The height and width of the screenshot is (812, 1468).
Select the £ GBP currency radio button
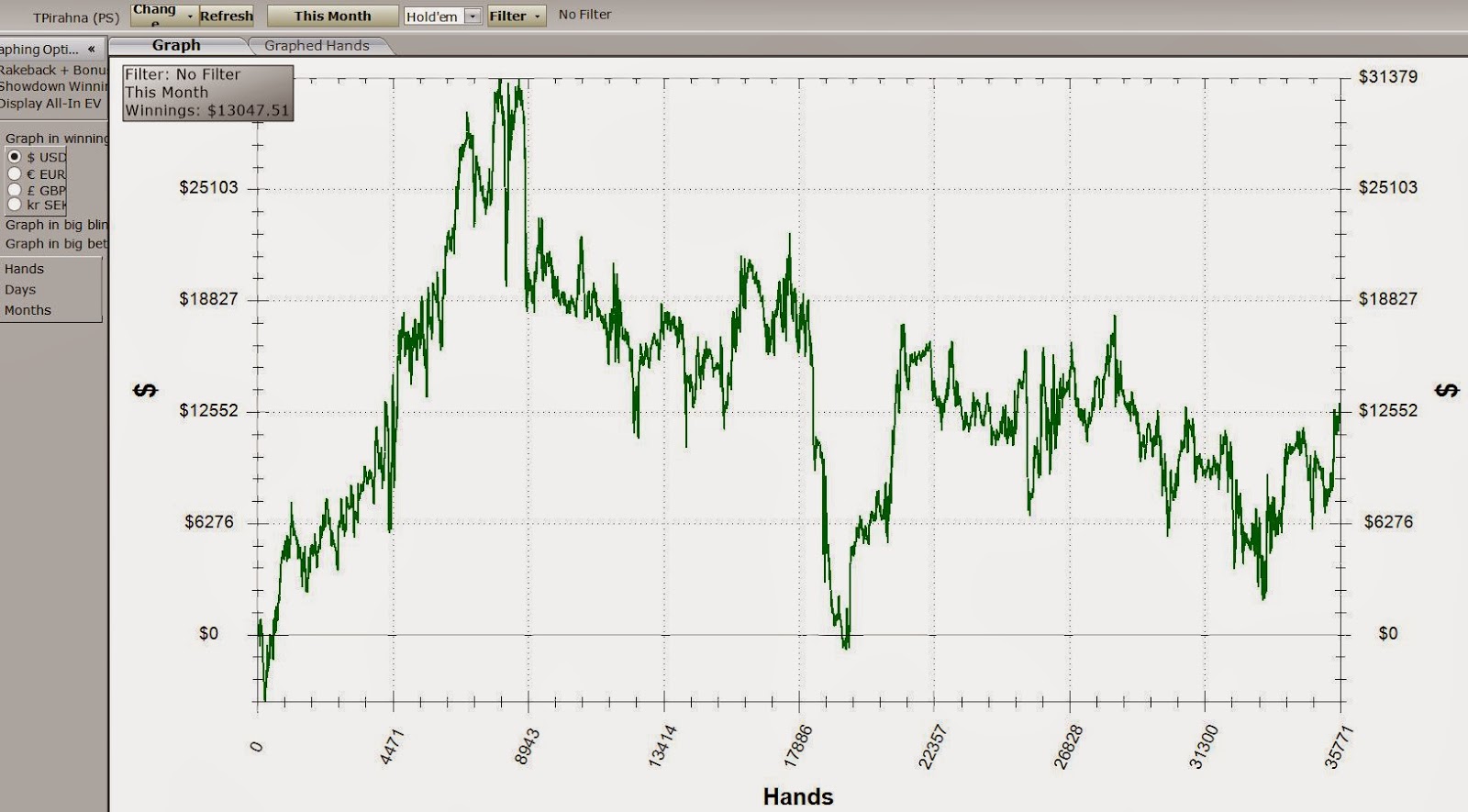tap(15, 190)
